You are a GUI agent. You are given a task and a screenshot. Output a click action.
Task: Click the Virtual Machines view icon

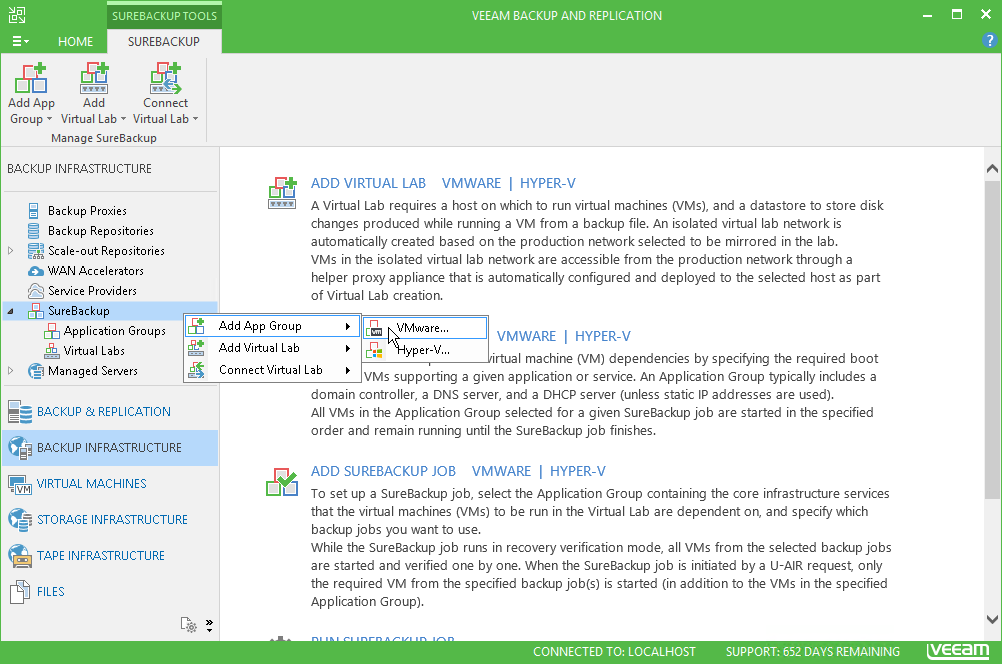coord(20,484)
